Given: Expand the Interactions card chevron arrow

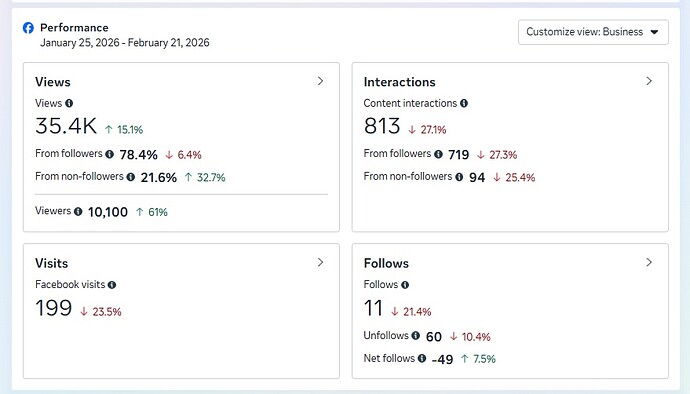Looking at the screenshot, I should (x=649, y=81).
